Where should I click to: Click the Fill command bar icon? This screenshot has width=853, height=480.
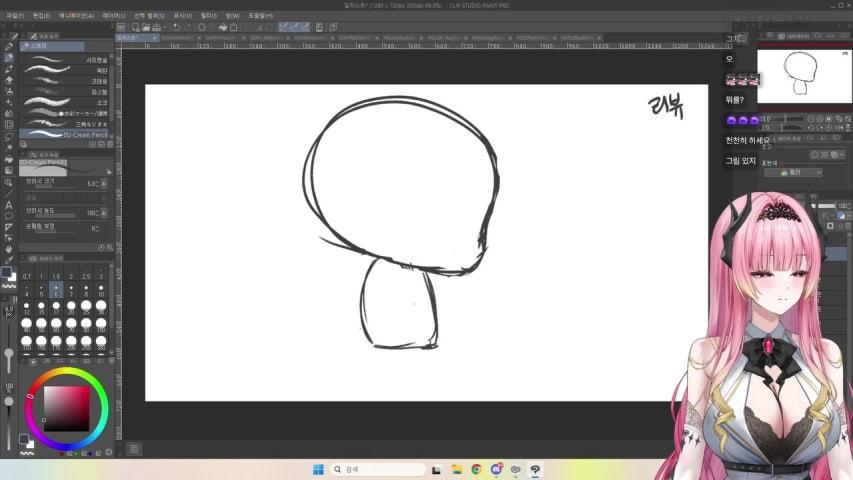tap(223, 27)
